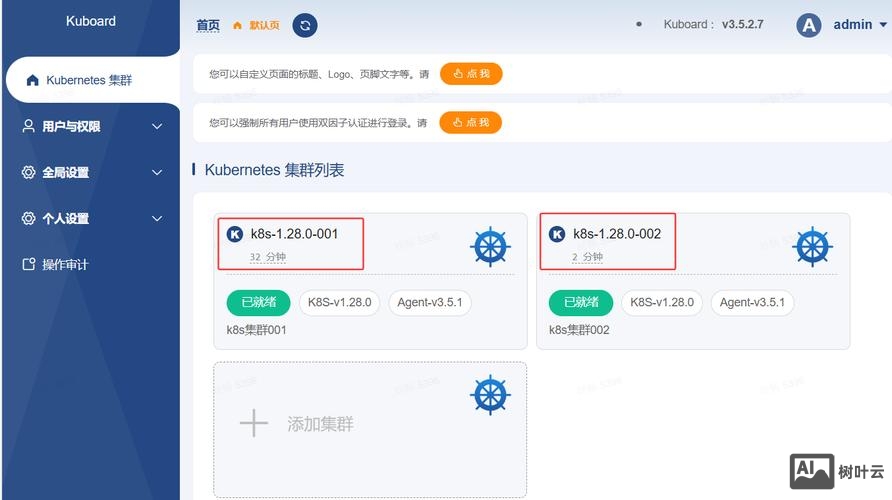
Task: Click the K icon of k8s-1.28.0-001
Action: 234,234
